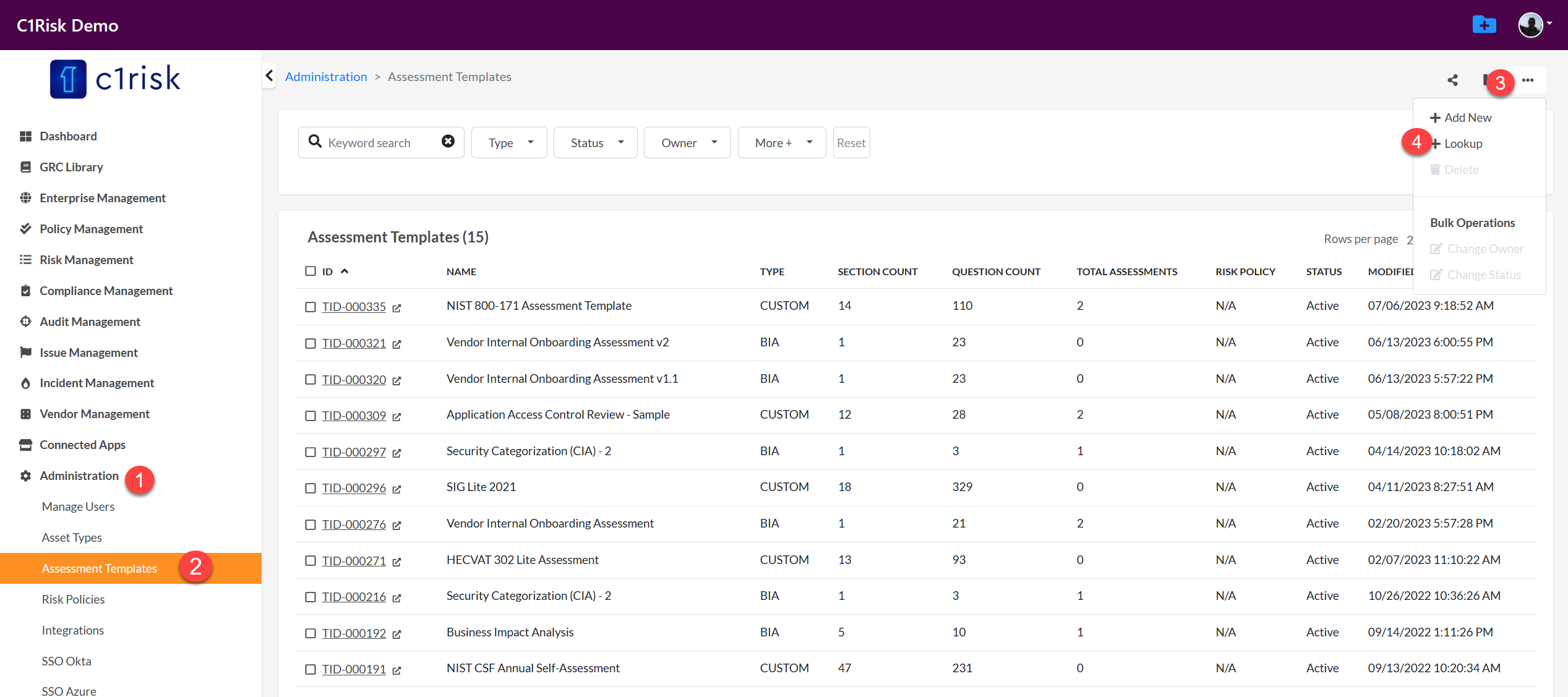Follow the Administration breadcrumb link
1568x697 pixels.
click(x=326, y=77)
